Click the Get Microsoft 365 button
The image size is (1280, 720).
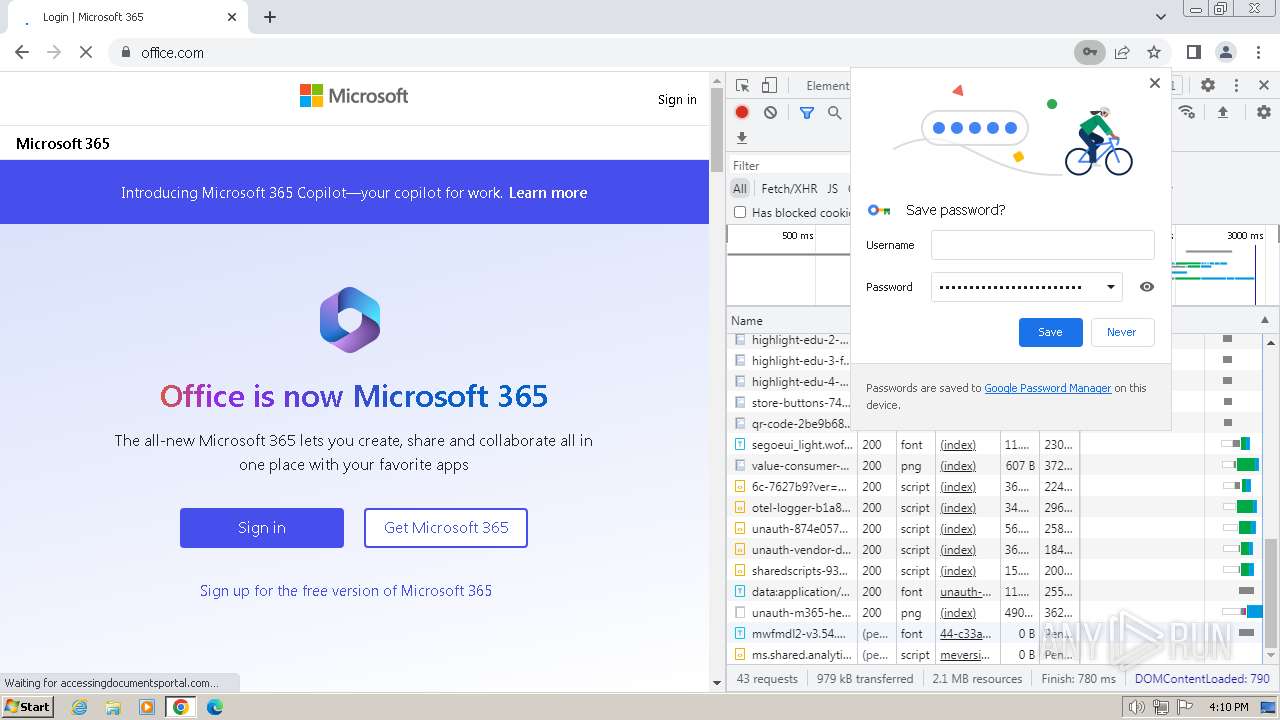coord(446,528)
